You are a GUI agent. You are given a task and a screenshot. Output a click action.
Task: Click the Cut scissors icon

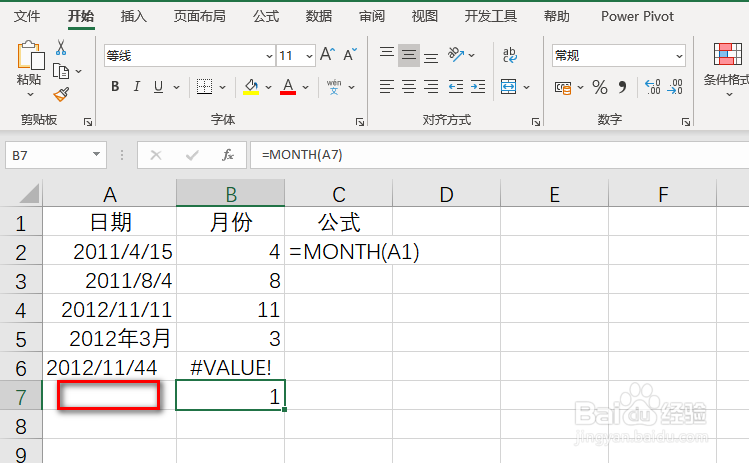(61, 48)
